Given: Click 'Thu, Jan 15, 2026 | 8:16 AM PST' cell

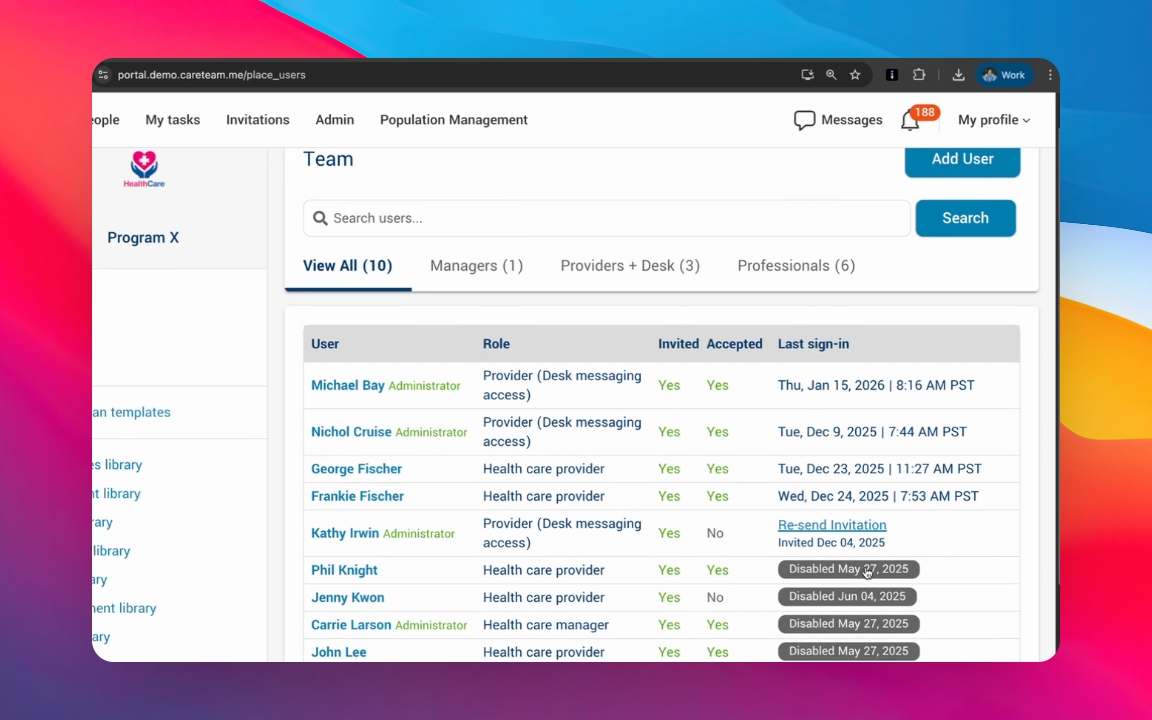Looking at the screenshot, I should coord(876,385).
